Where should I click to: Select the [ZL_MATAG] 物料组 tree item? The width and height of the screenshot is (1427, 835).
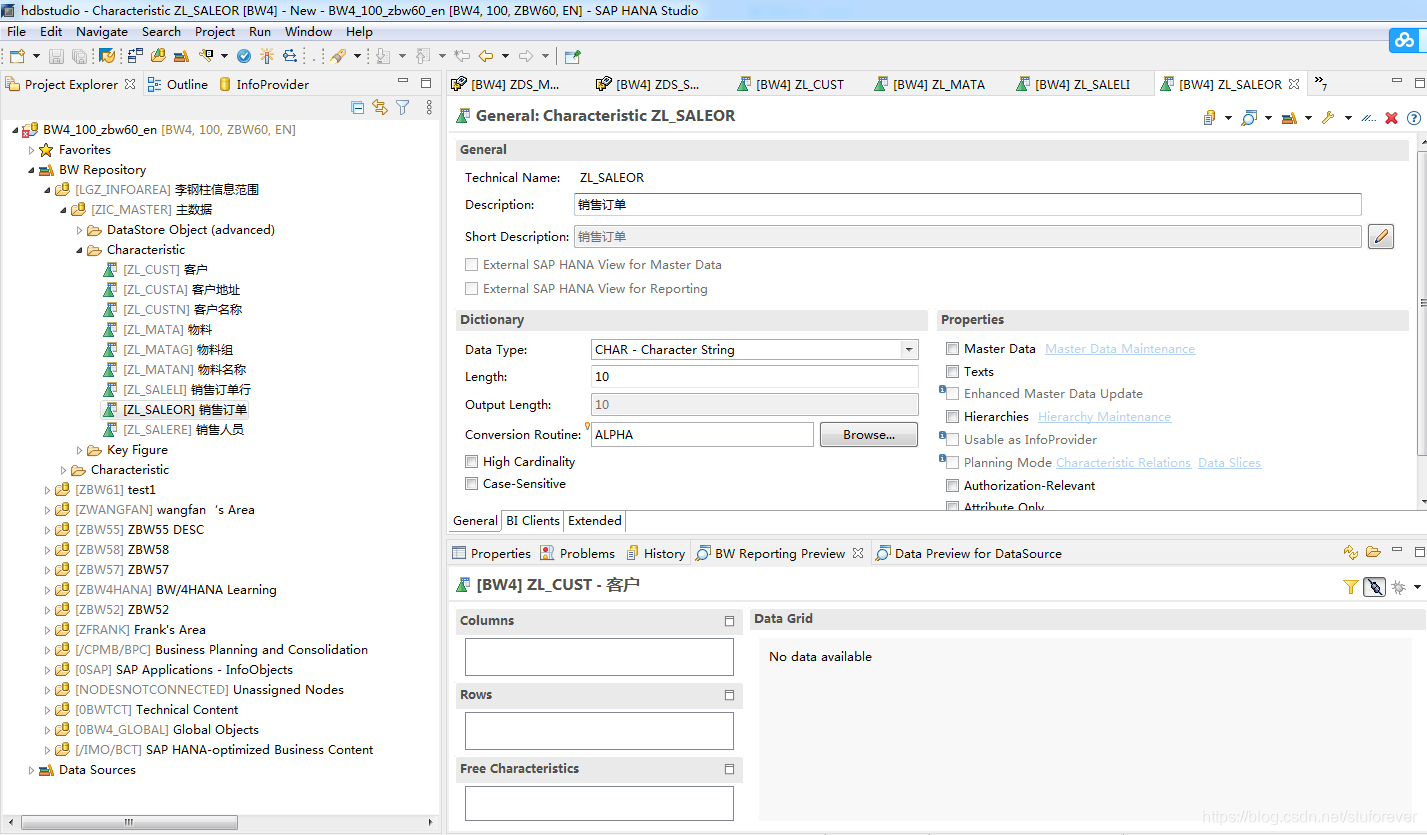point(168,350)
